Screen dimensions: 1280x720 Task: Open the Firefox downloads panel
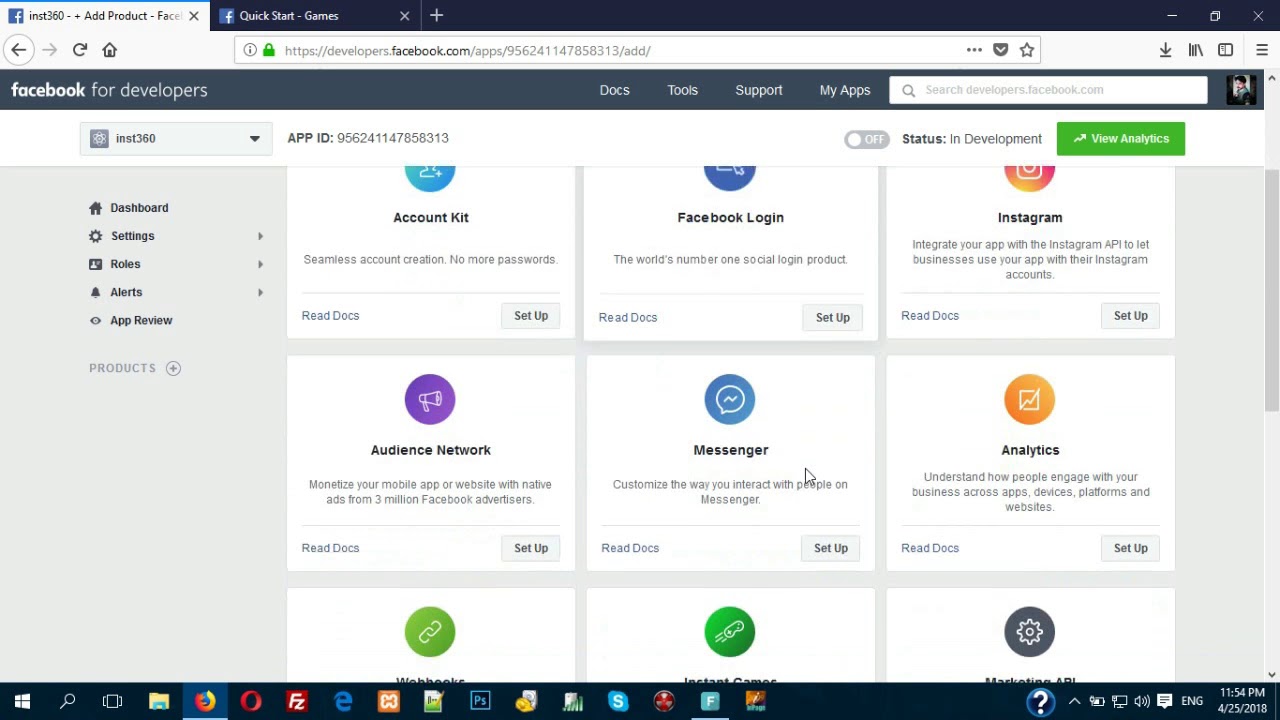coord(1165,50)
